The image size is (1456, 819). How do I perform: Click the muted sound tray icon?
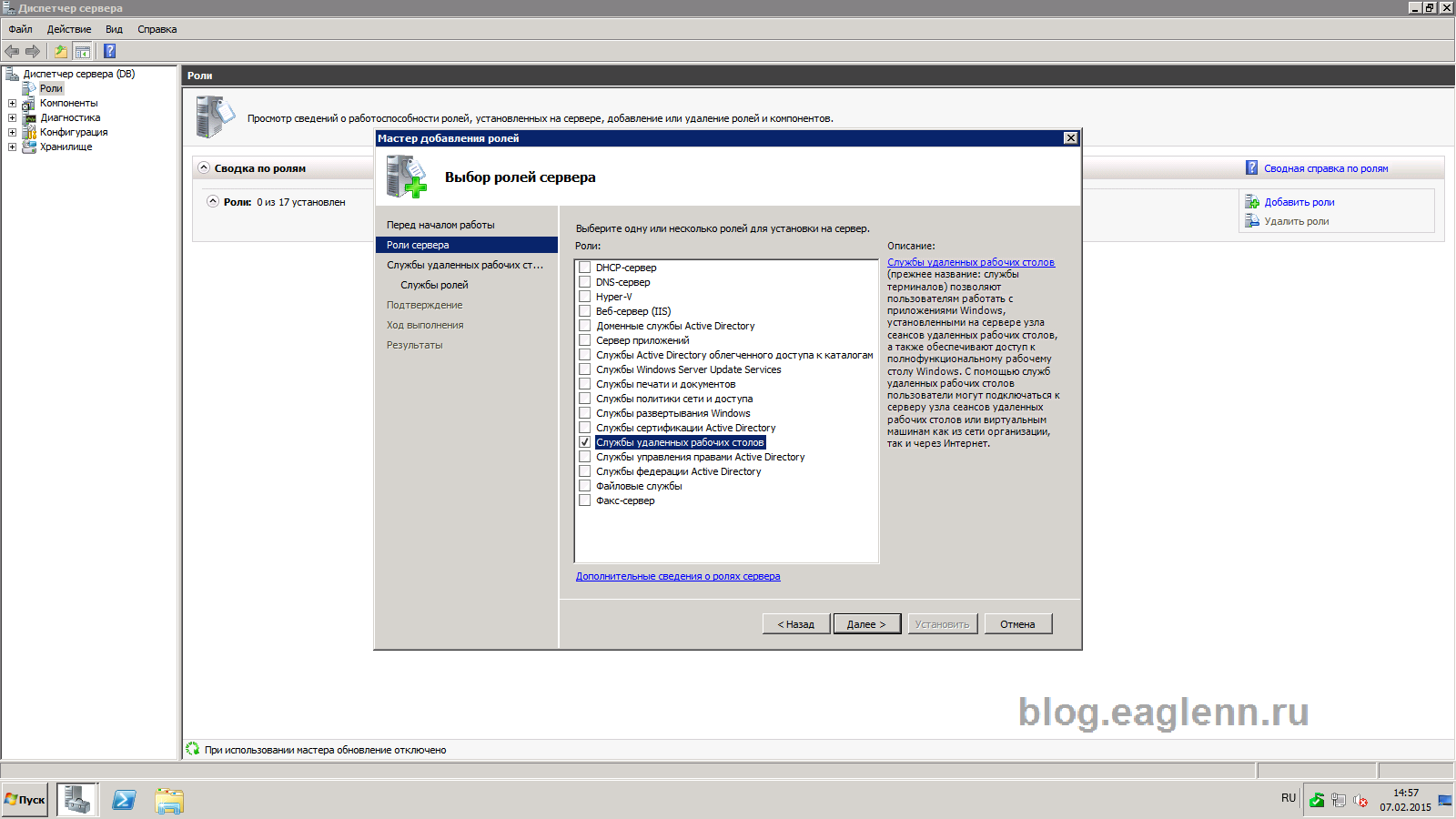tap(1360, 800)
